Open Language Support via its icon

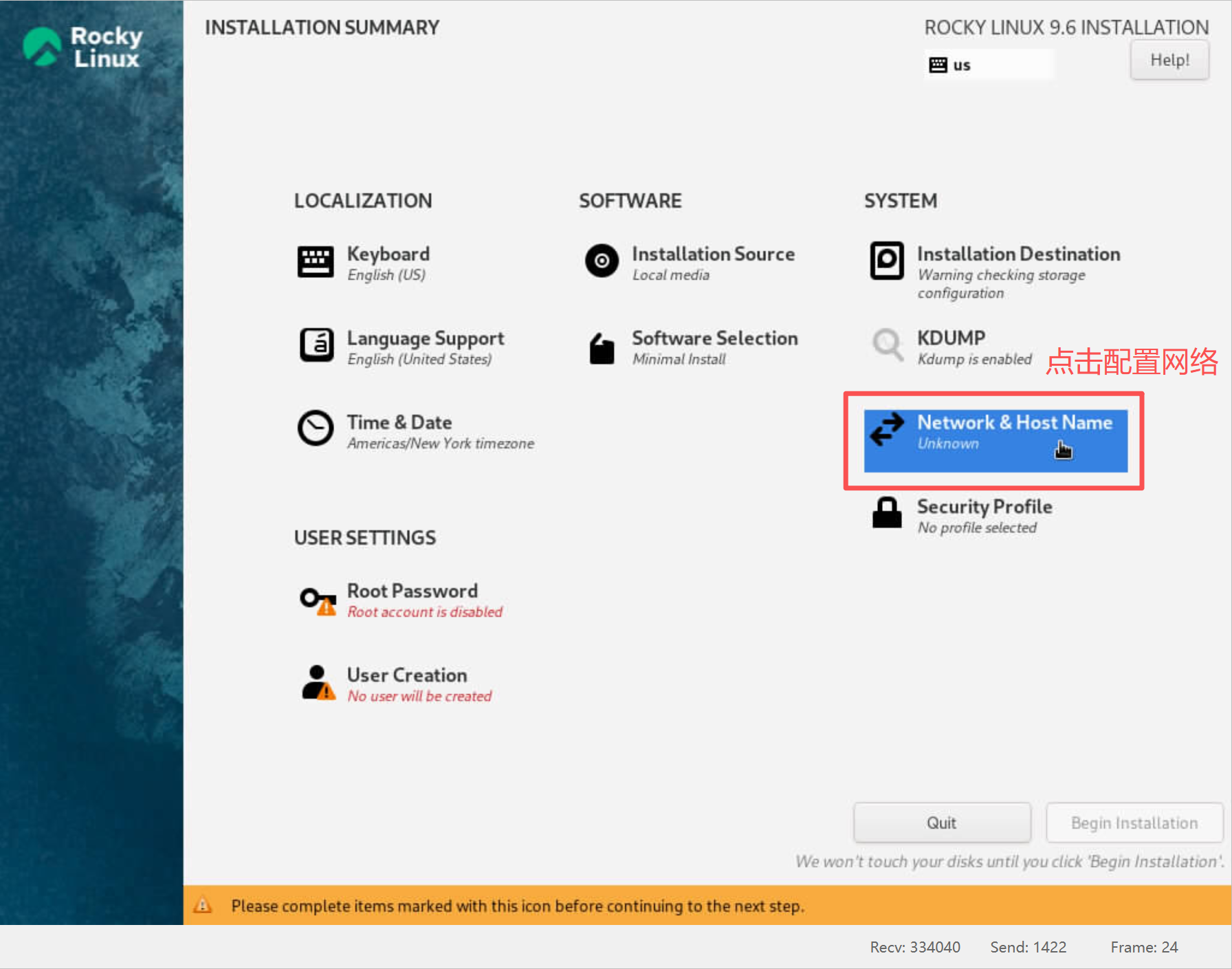(x=316, y=345)
